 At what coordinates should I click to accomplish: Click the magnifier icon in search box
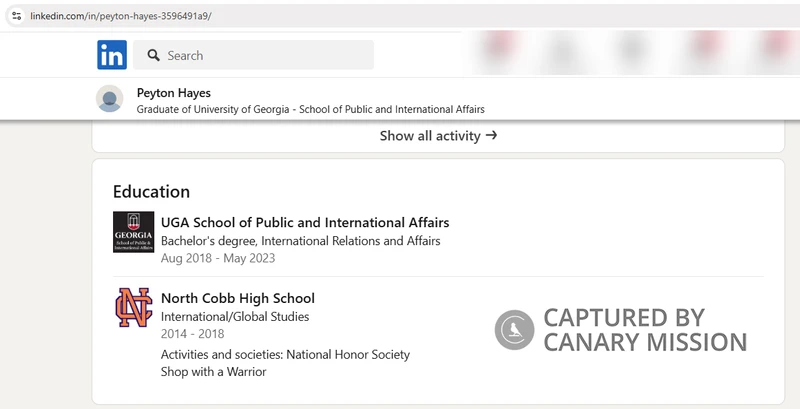tap(154, 55)
